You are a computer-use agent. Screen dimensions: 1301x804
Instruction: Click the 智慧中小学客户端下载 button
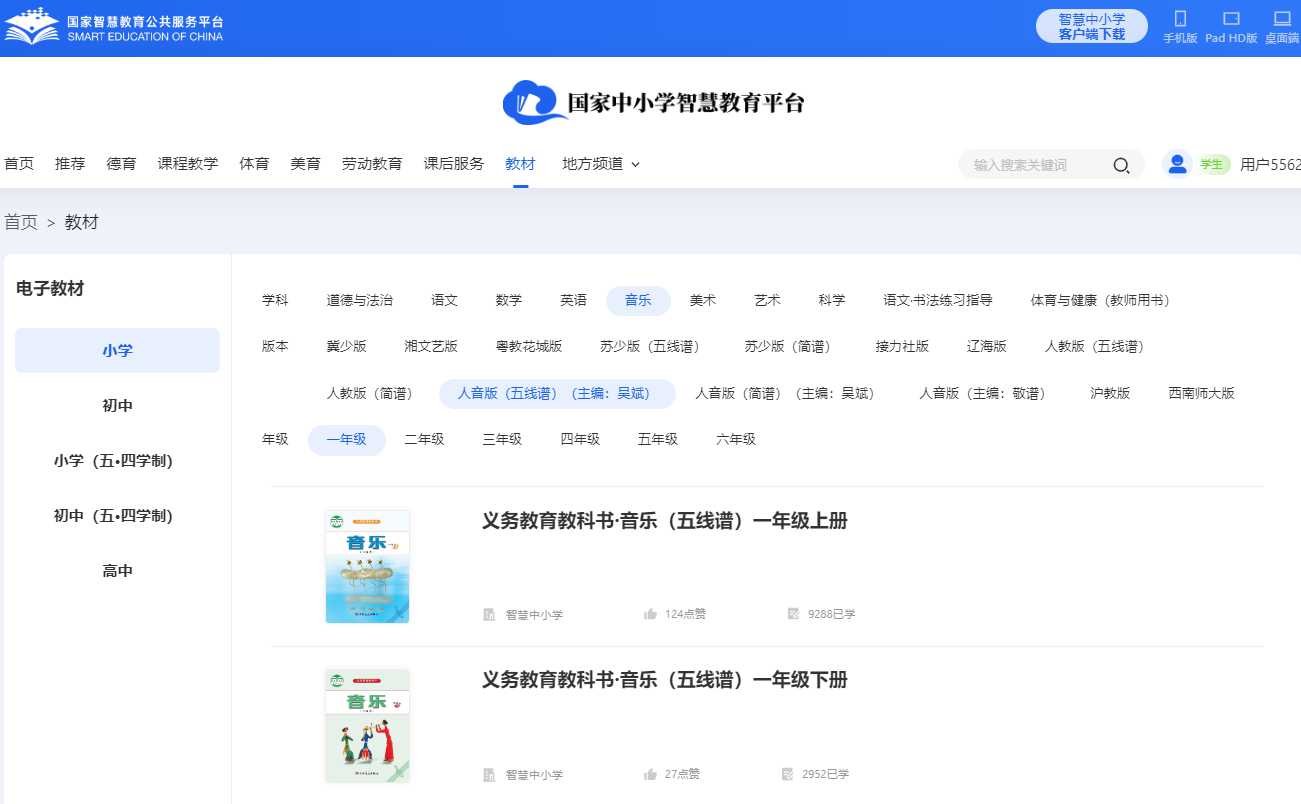(1092, 26)
